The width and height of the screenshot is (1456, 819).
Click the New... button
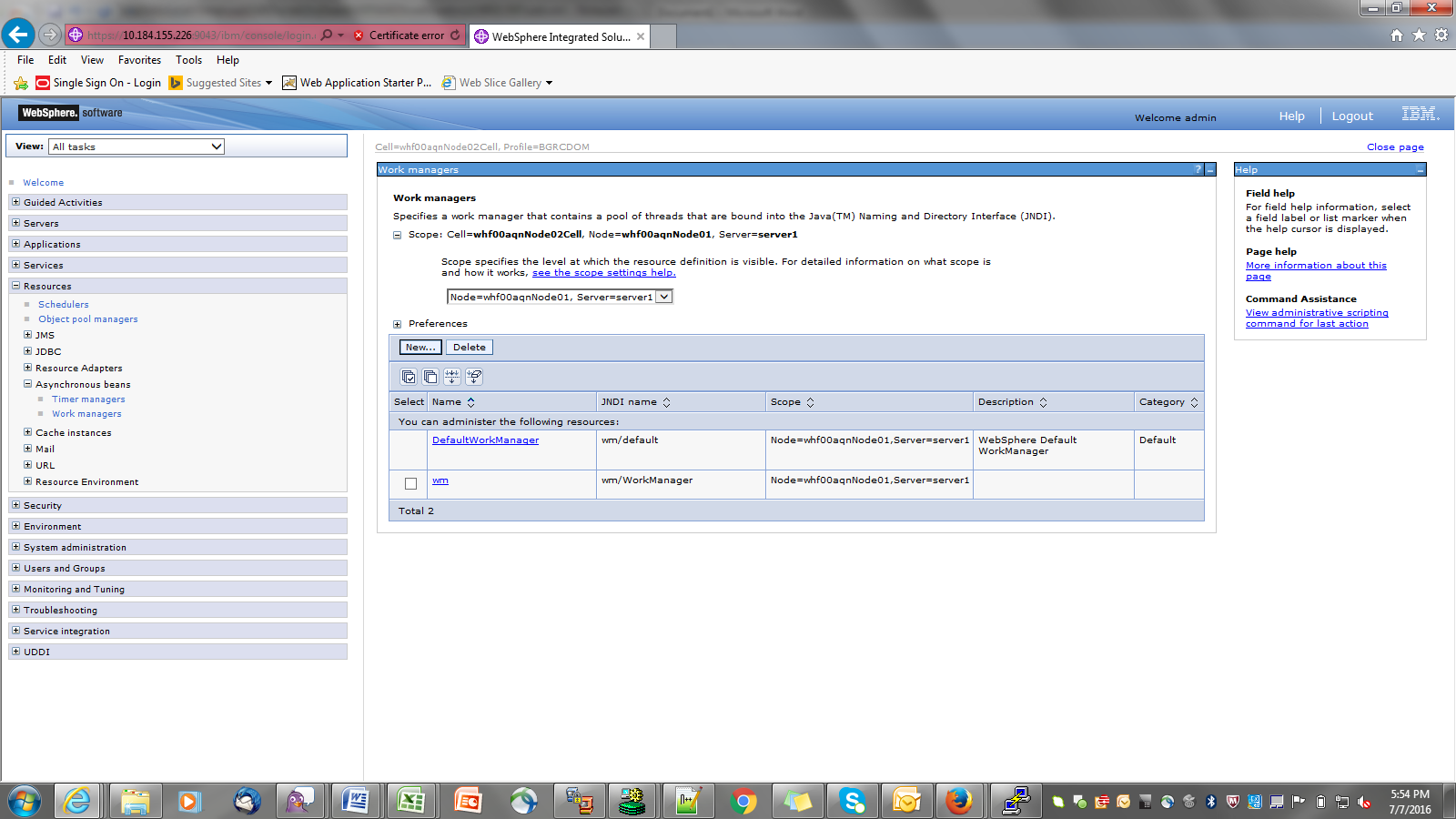tap(420, 348)
